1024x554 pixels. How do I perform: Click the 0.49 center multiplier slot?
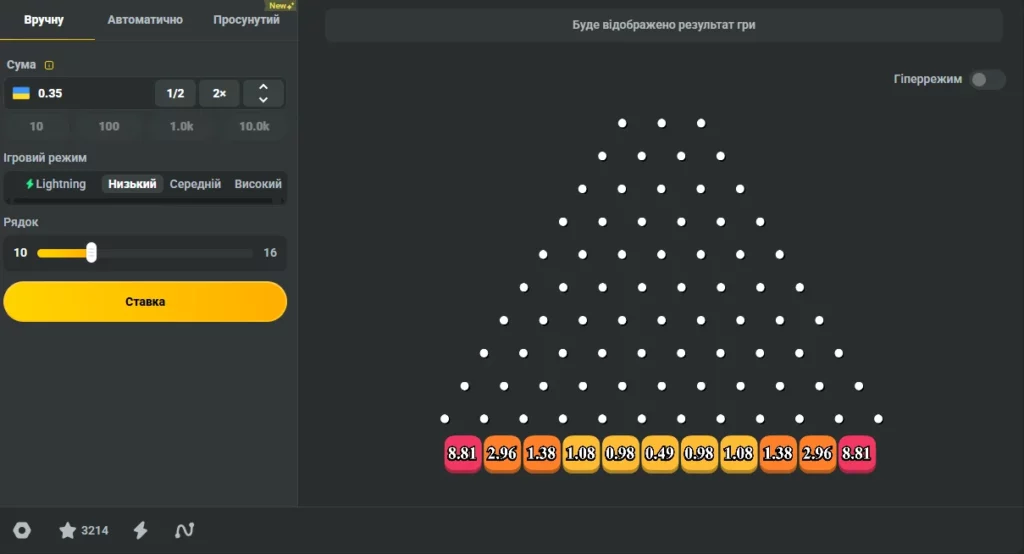(660, 453)
